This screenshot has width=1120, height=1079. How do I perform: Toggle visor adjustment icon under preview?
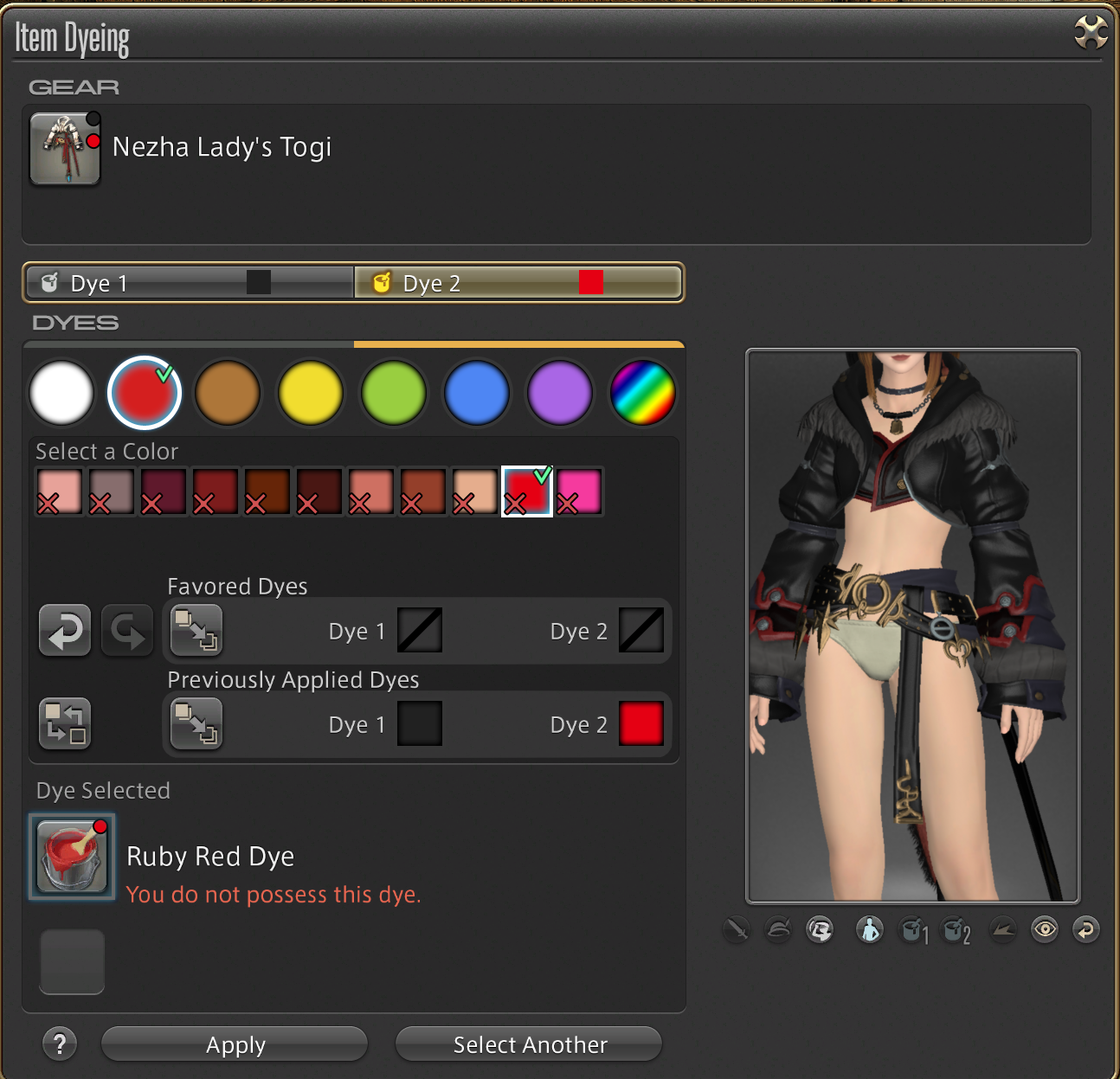click(x=820, y=930)
